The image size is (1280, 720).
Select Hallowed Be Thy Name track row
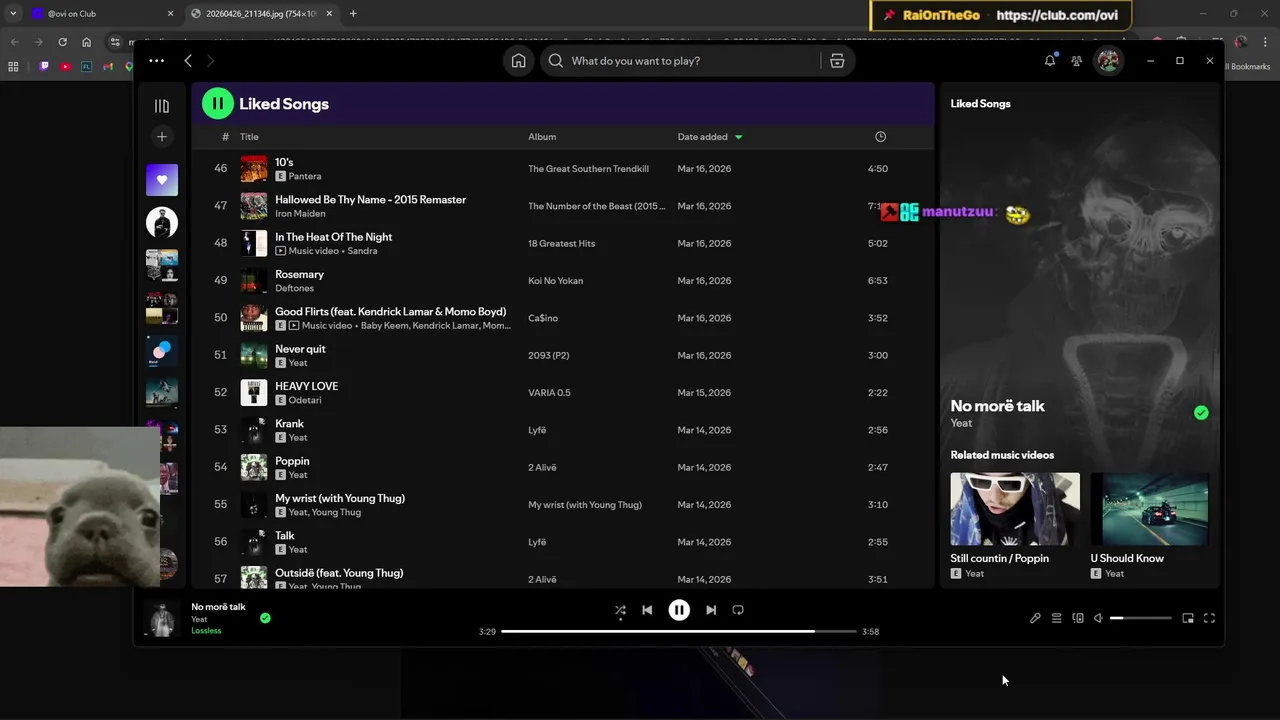563,206
